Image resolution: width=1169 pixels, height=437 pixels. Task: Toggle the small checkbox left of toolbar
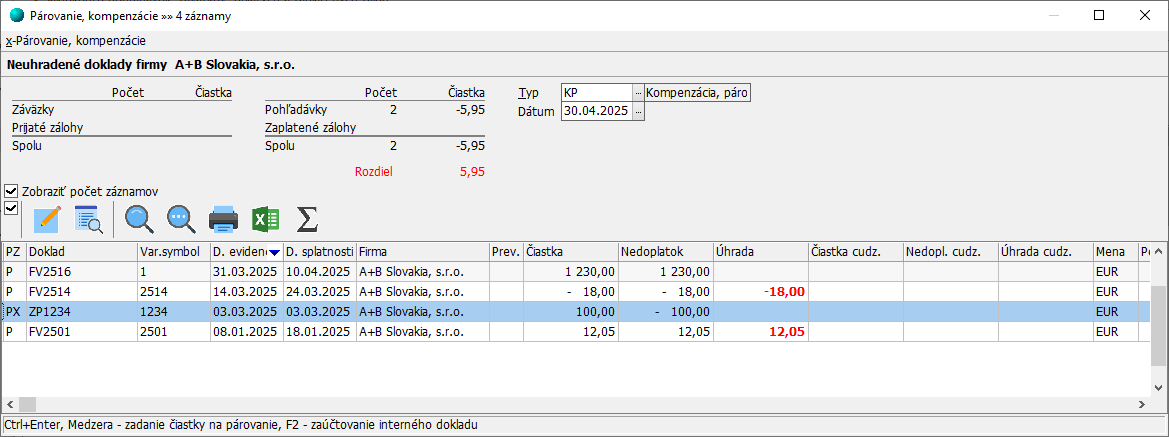pyautogui.click(x=12, y=208)
